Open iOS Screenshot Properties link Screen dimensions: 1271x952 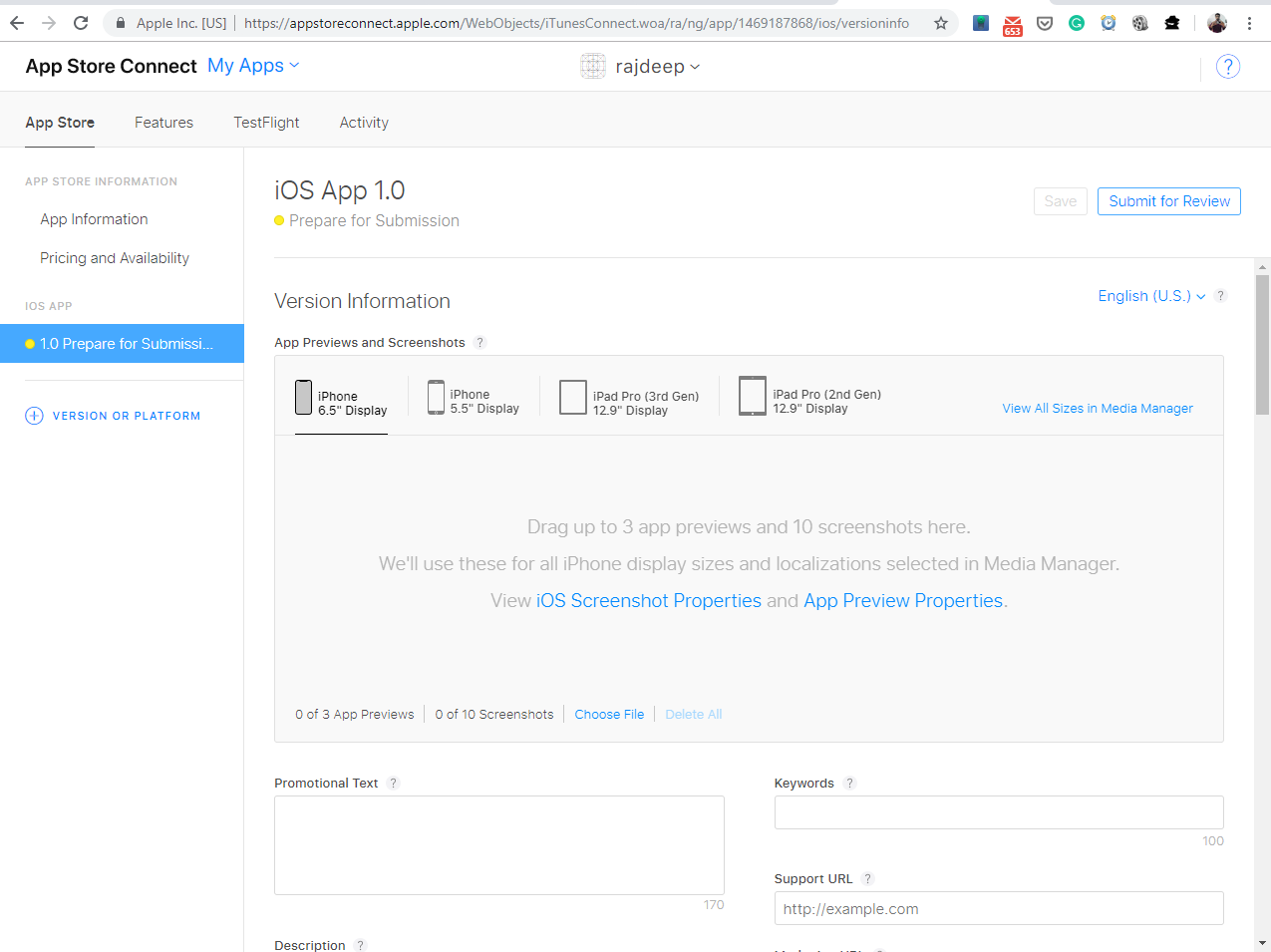tap(649, 600)
